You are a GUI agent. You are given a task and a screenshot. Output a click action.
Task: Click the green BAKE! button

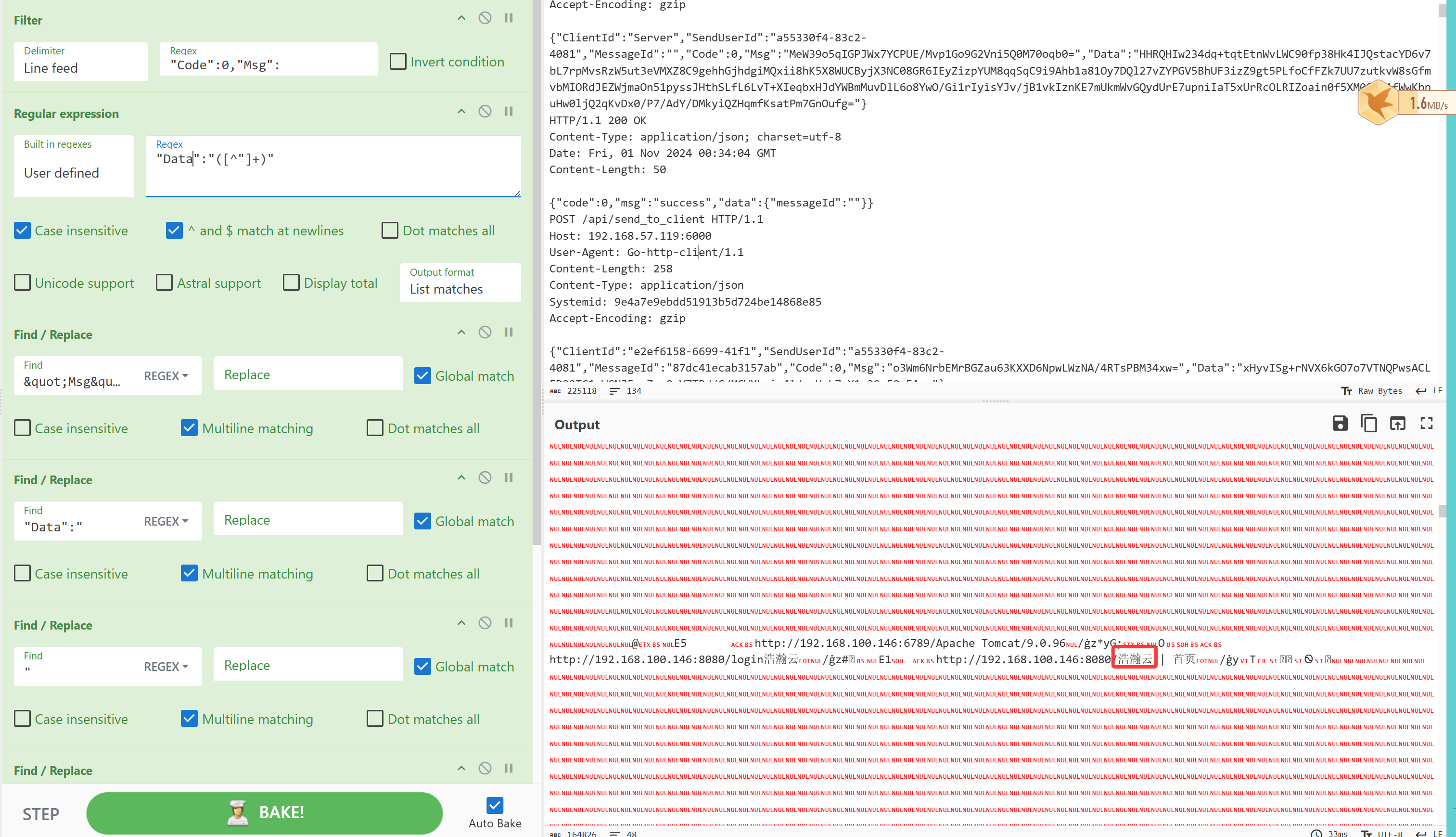pyautogui.click(x=264, y=812)
